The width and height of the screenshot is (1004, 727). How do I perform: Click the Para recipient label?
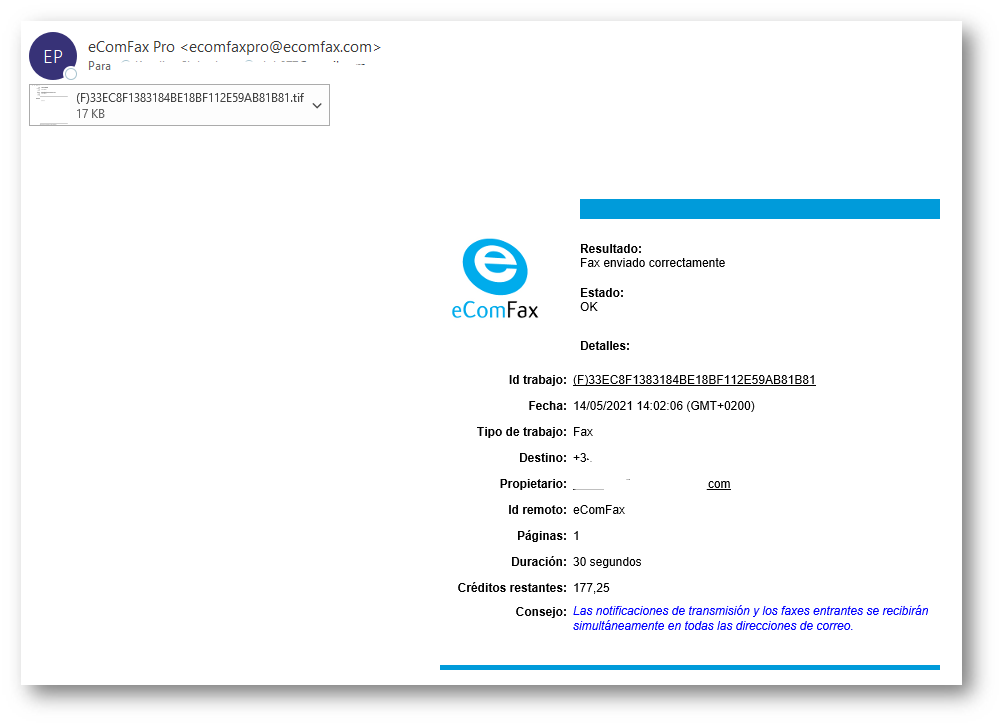(99, 66)
